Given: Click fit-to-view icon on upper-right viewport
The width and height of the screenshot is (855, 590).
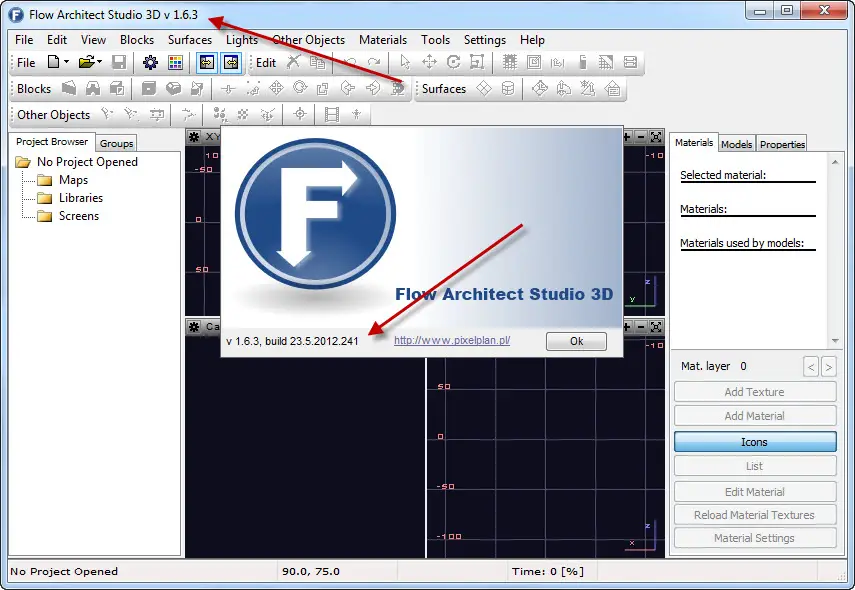Looking at the screenshot, I should 656,137.
